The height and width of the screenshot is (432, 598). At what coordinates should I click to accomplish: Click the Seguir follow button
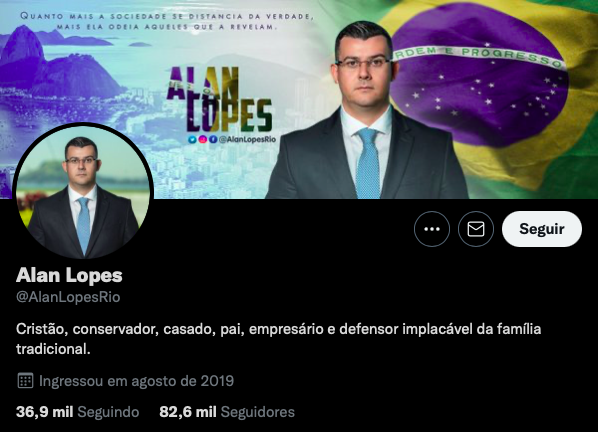[x=542, y=229]
